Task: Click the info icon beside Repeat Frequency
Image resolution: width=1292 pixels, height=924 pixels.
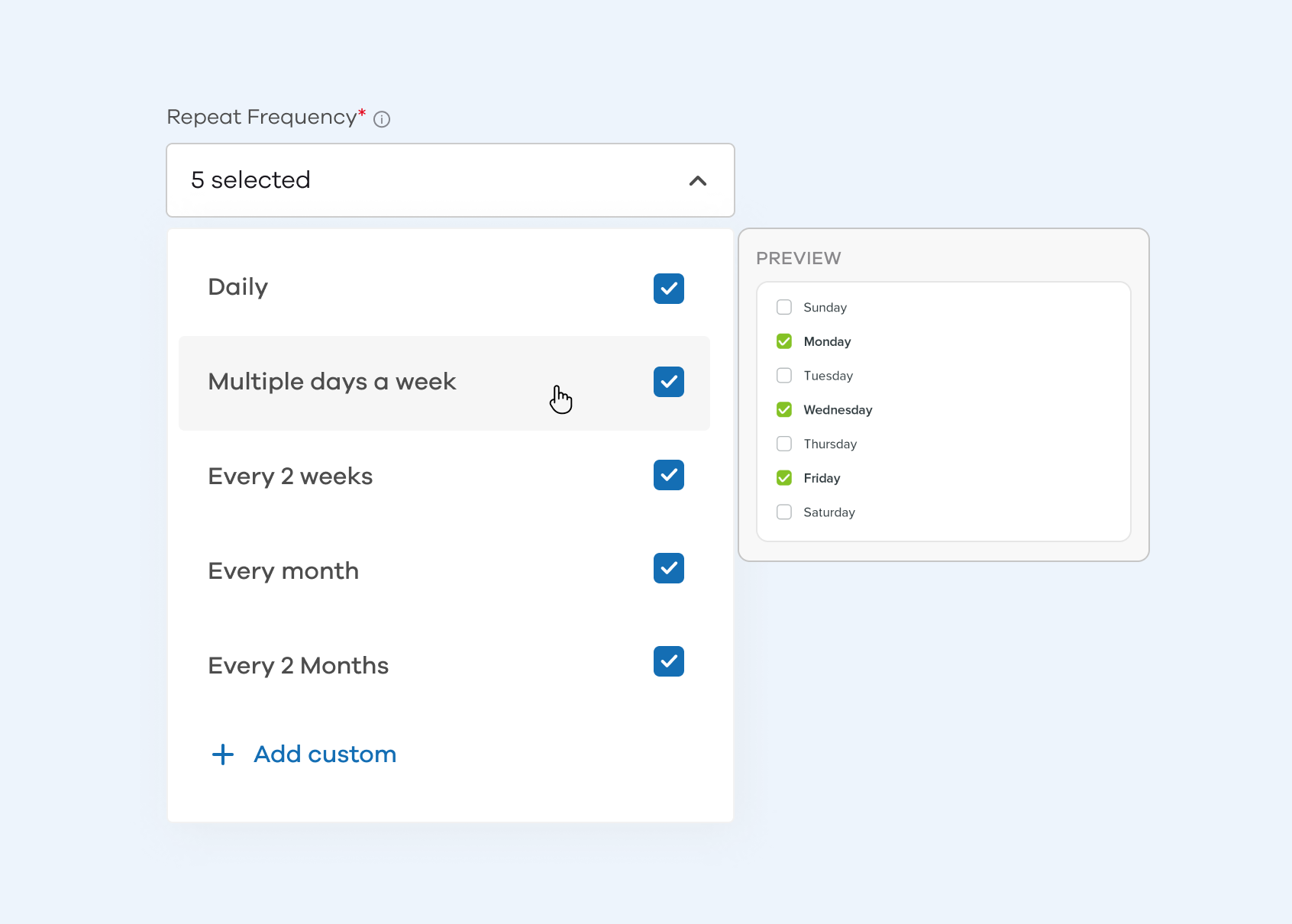Action: 382,119
